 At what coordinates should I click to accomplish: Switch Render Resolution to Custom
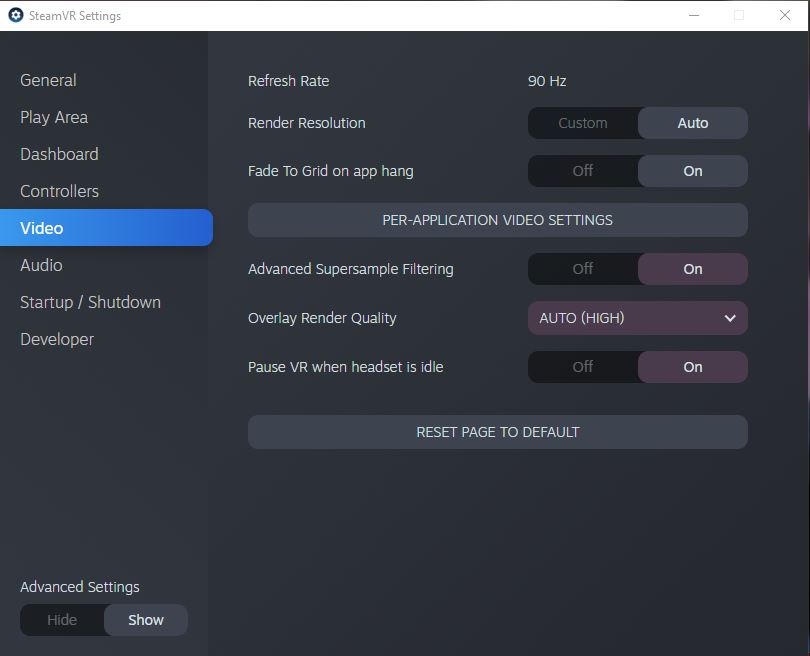tap(583, 123)
